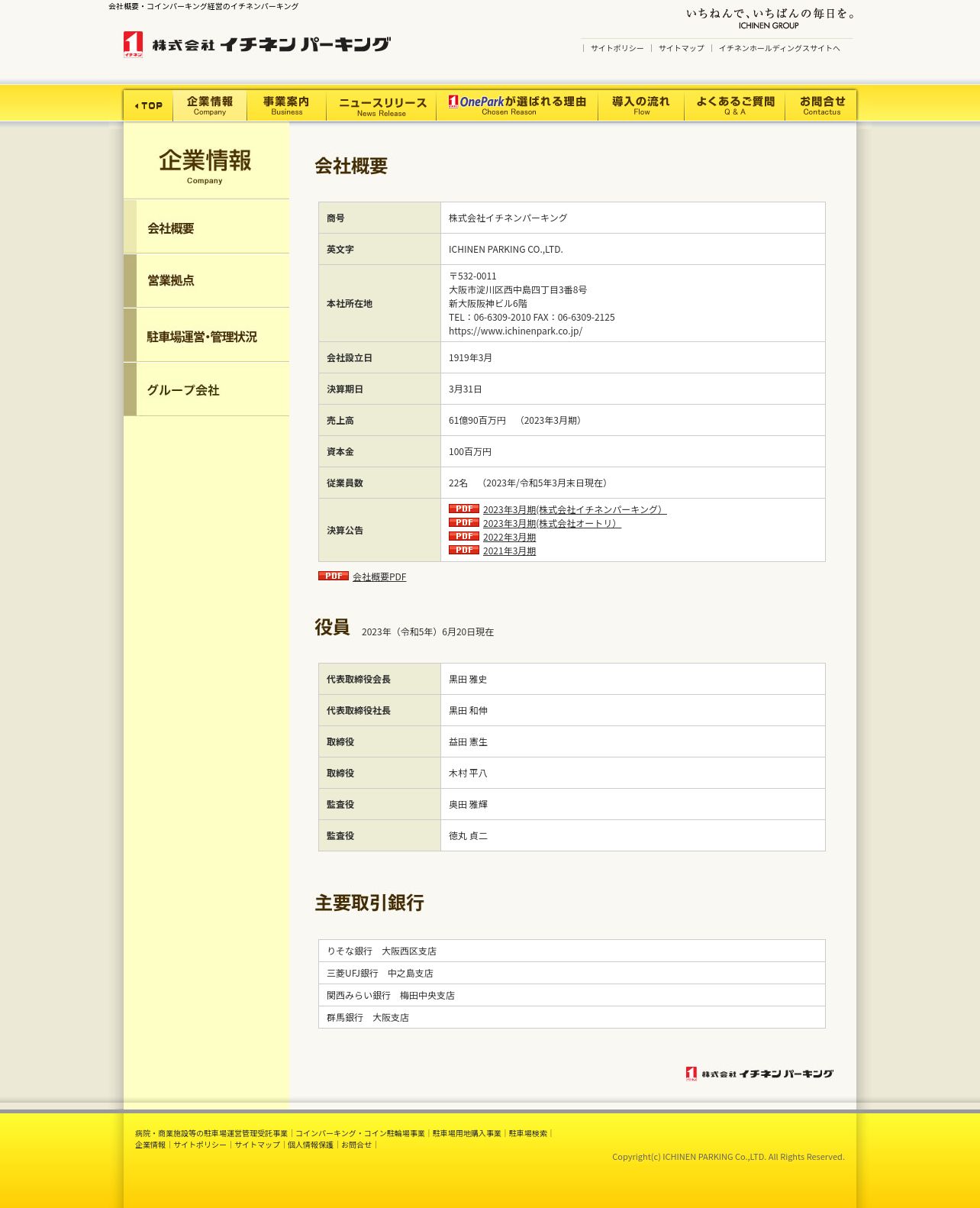
Task: Select 会社概要 in the sidebar
Action: [x=206, y=227]
